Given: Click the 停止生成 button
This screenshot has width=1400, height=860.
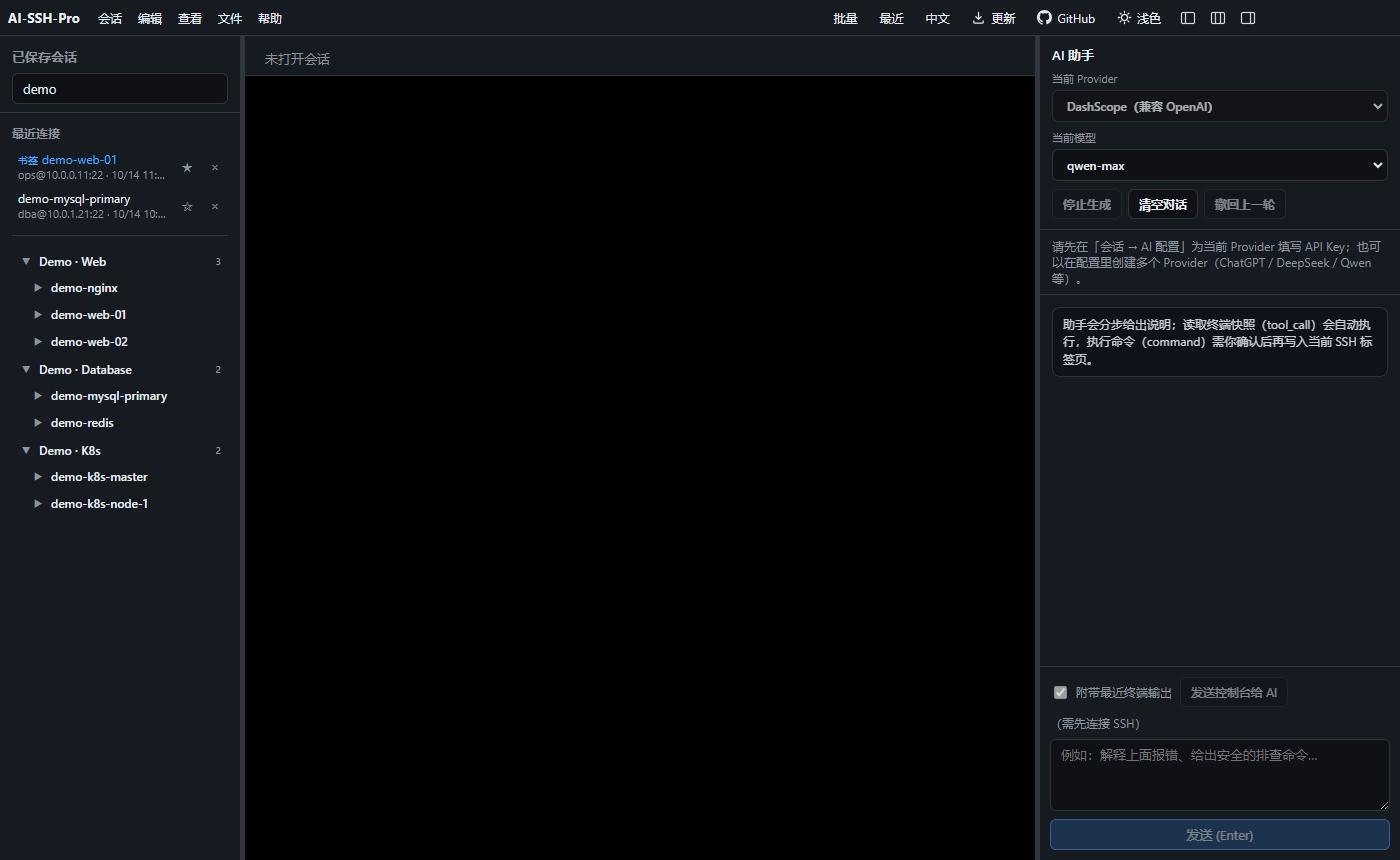Looking at the screenshot, I should [1087, 204].
